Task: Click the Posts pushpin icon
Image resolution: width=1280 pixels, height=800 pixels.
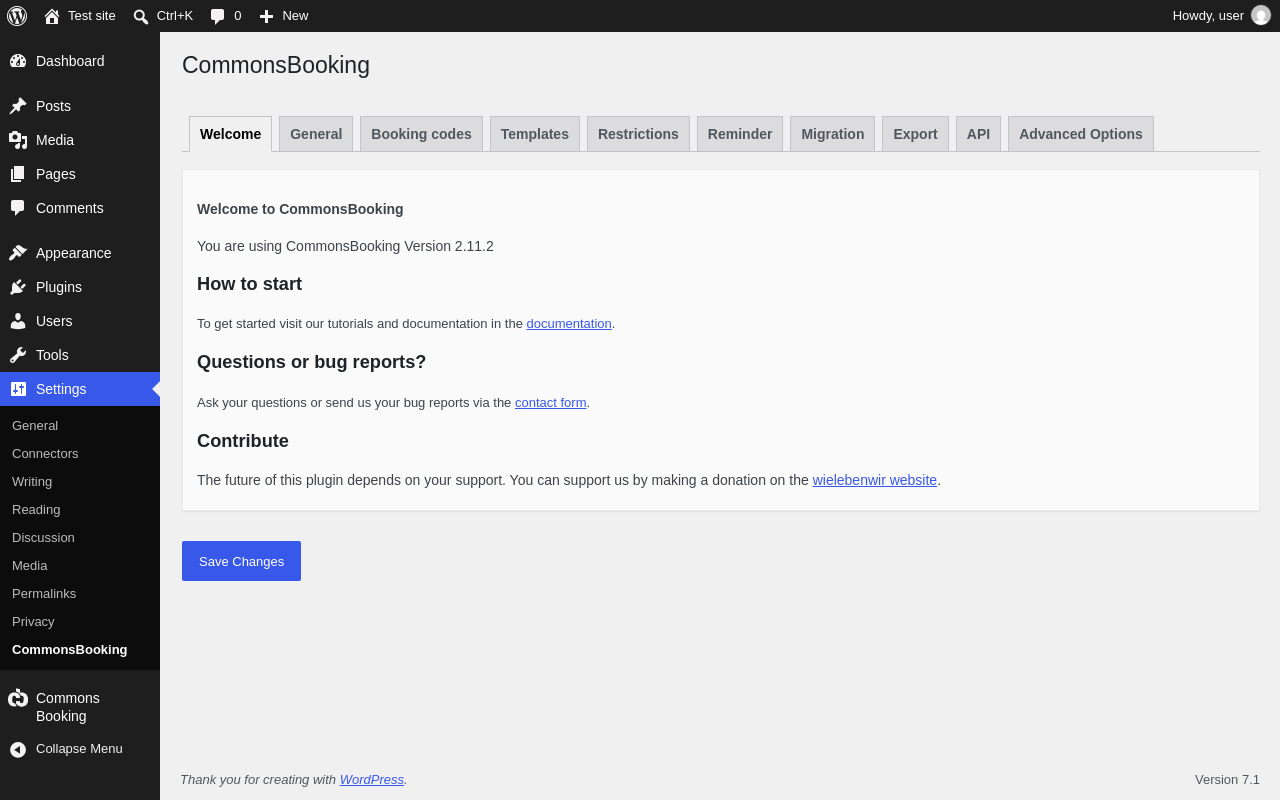Action: tap(18, 106)
